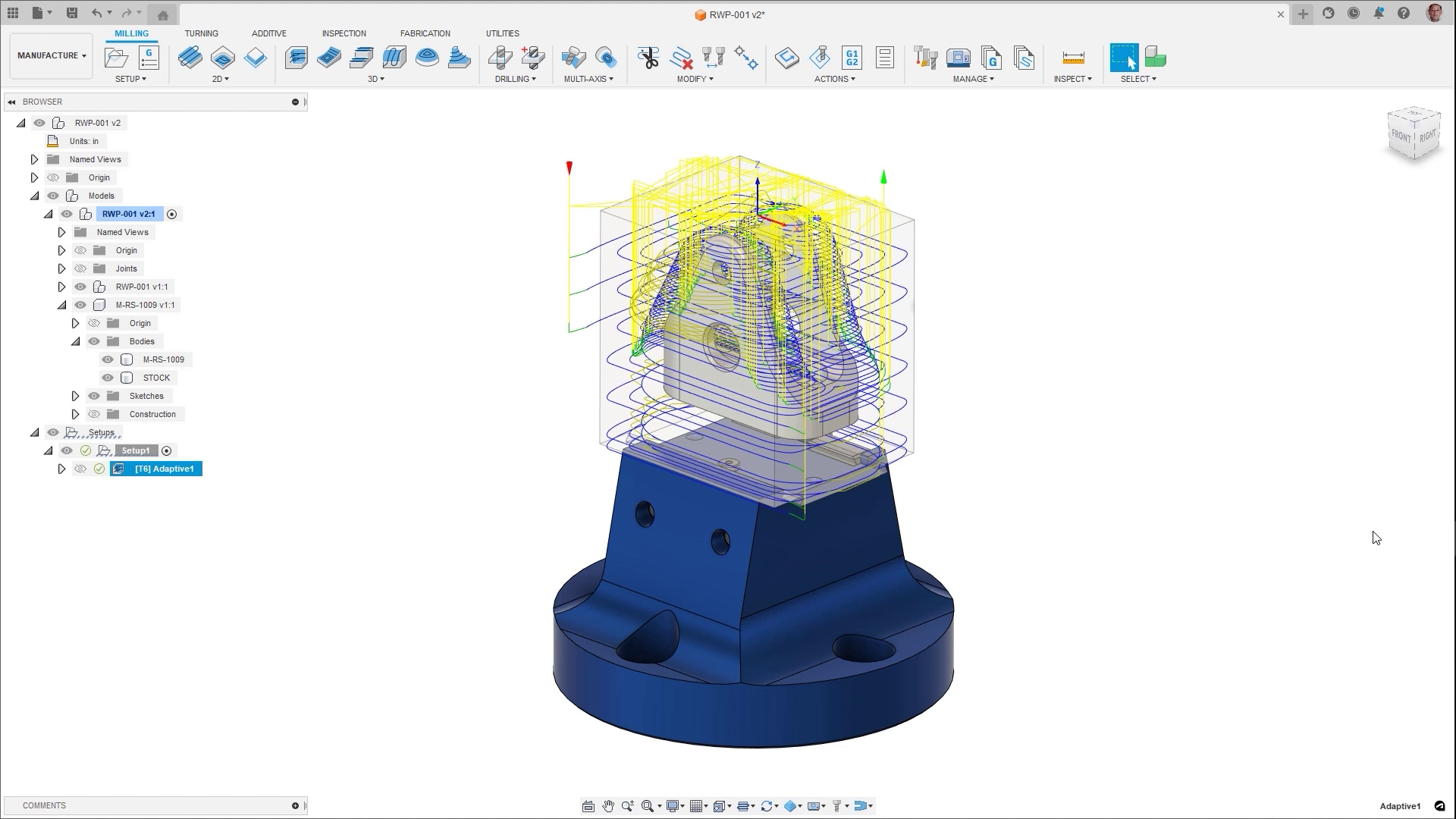Toggle visibility of M-RS-1009 body

(108, 359)
